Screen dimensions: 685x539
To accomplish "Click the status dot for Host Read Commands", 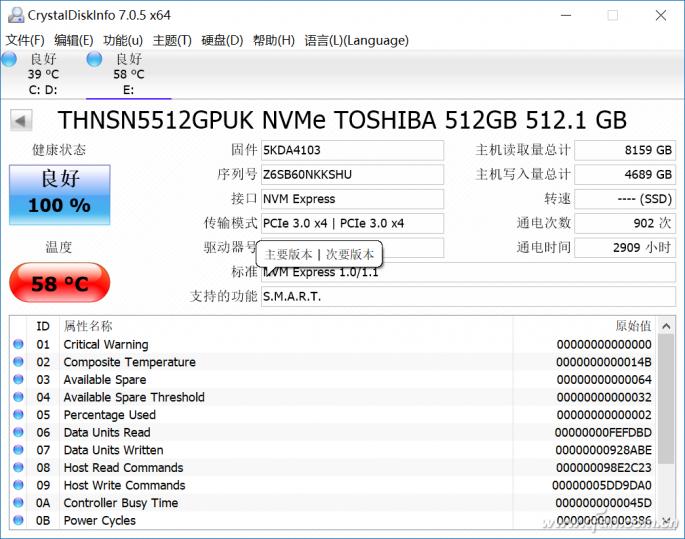I will point(18,467).
